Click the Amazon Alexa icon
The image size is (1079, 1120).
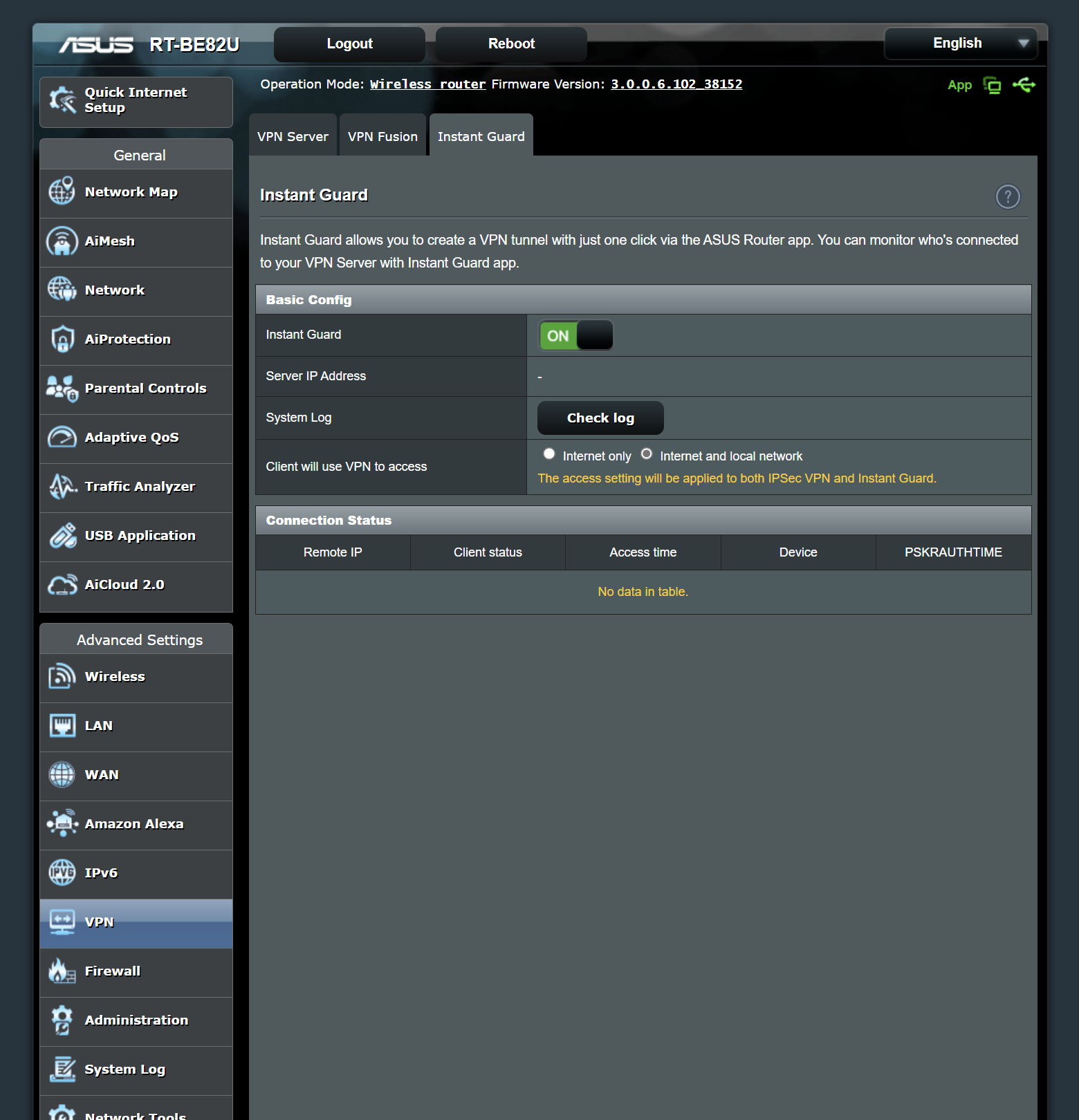point(62,823)
